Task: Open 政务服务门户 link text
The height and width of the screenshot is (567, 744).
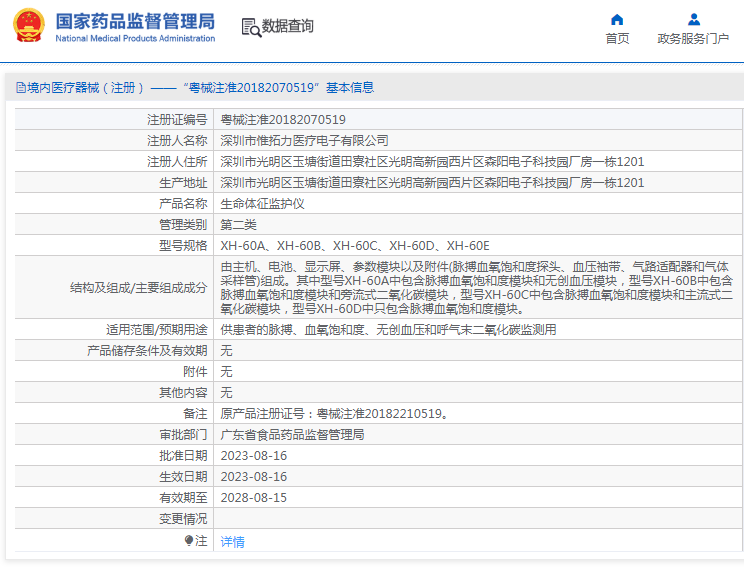Action: click(x=693, y=38)
